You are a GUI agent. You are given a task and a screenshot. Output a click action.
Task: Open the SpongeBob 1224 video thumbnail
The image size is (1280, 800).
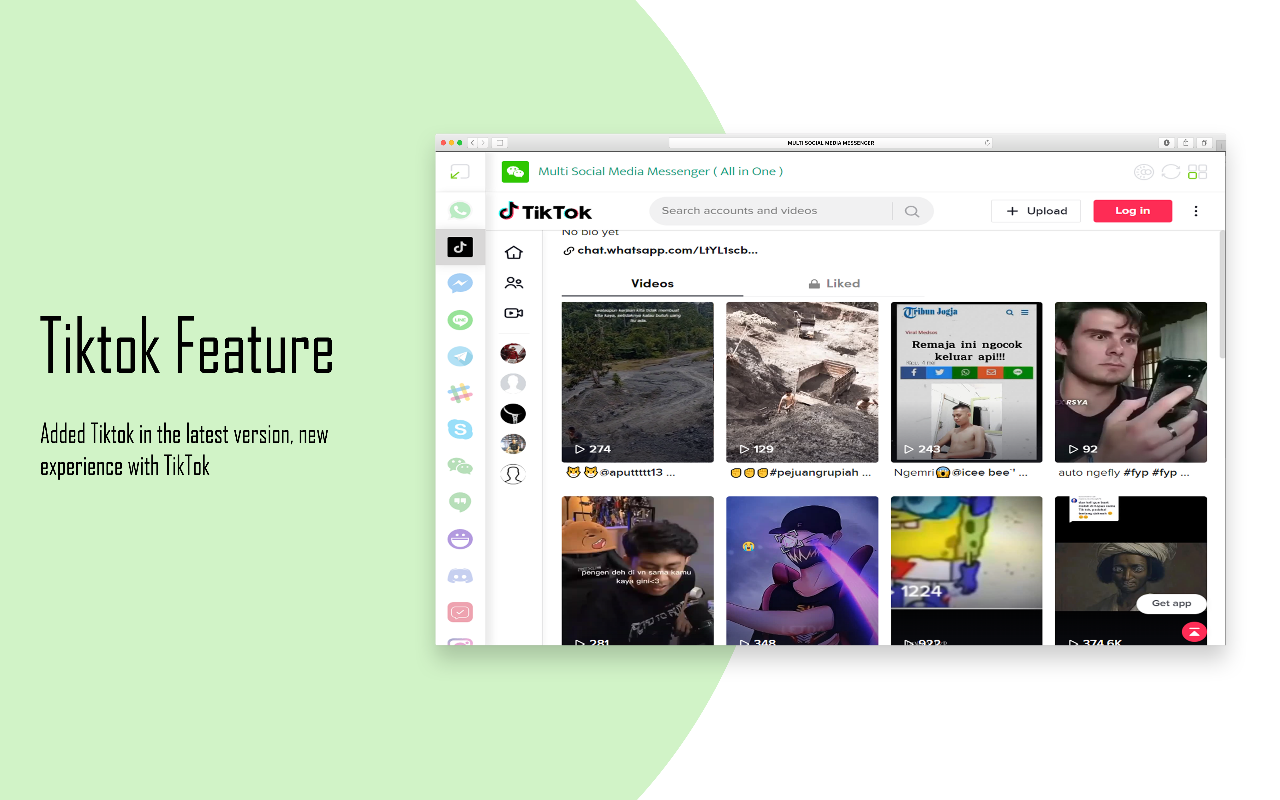[x=966, y=570]
